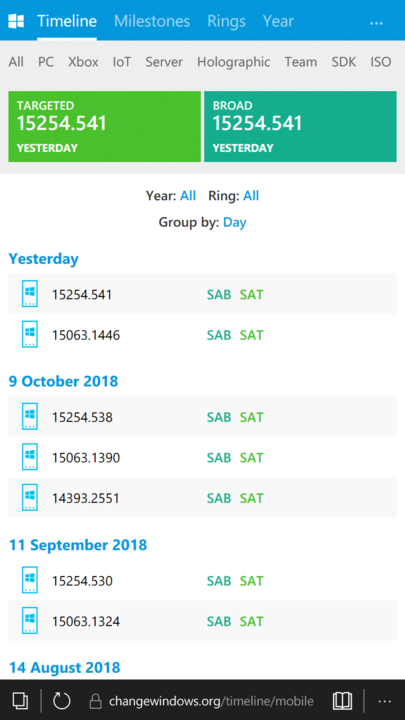Open the three-dot menu in the blue header
Screen dimensions: 405x720
376,23
